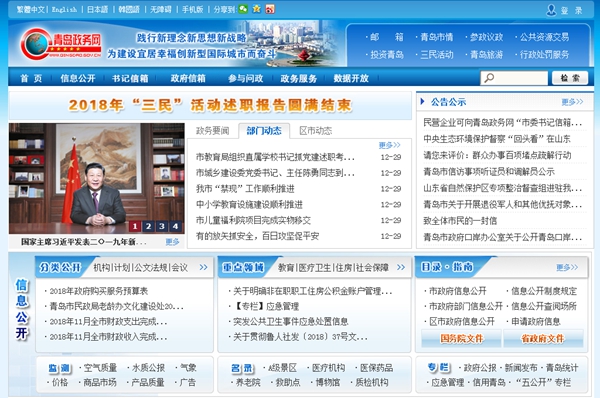
Task: Open the notice 致全体市民的一封信
Action: click(x=460, y=221)
